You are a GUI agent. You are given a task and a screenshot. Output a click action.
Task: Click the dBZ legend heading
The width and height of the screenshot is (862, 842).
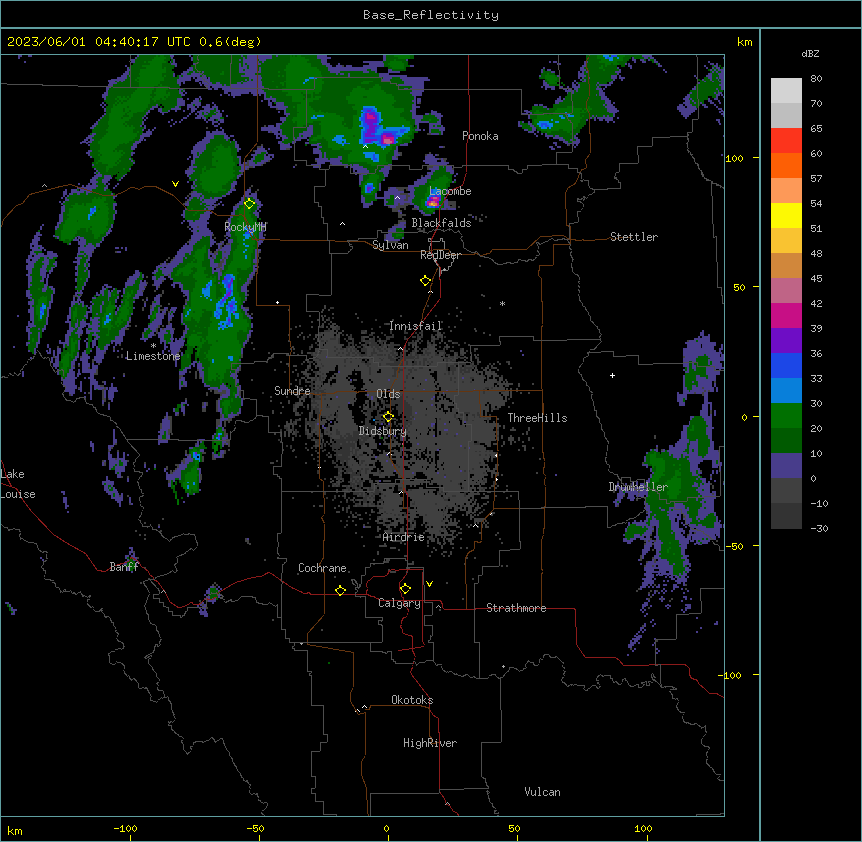(810, 53)
